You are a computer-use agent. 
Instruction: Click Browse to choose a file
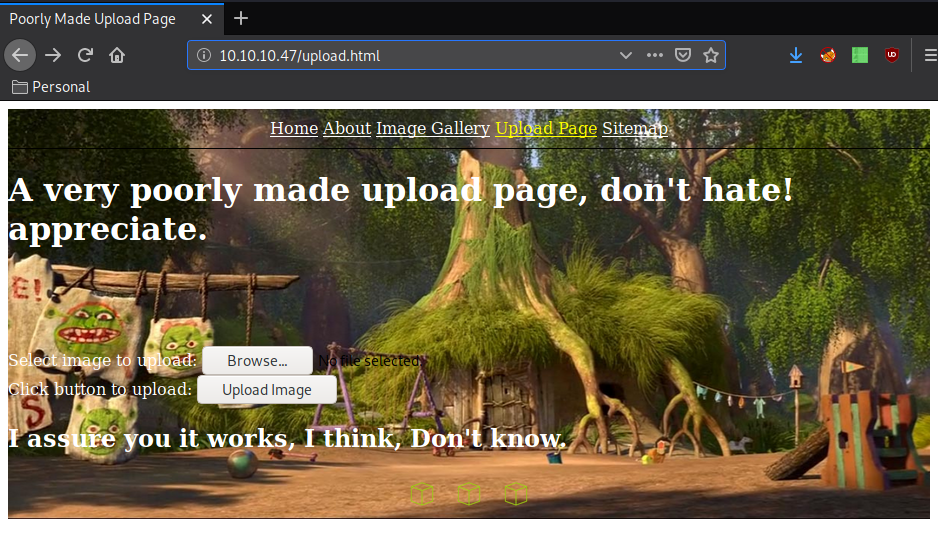(257, 361)
